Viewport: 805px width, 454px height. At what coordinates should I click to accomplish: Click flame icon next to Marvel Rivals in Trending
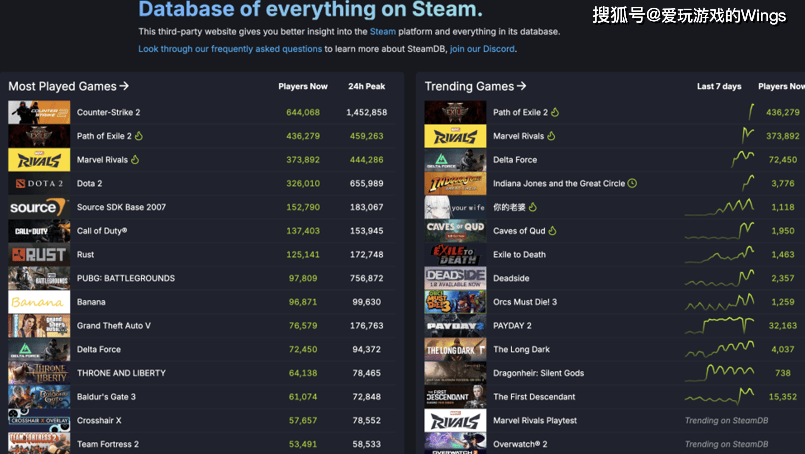pos(551,136)
